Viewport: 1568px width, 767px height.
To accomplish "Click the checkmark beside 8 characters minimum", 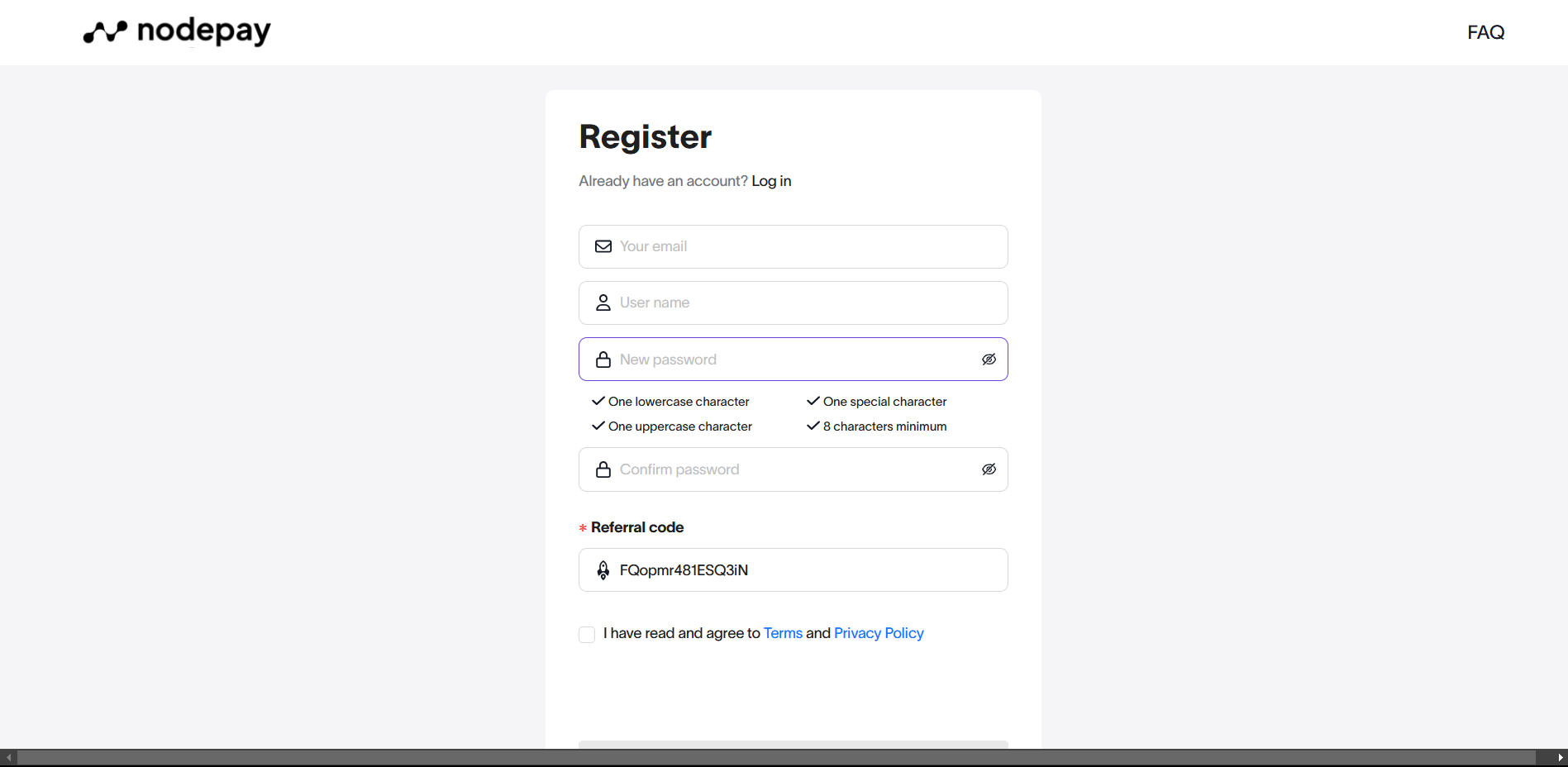I will pyautogui.click(x=813, y=426).
